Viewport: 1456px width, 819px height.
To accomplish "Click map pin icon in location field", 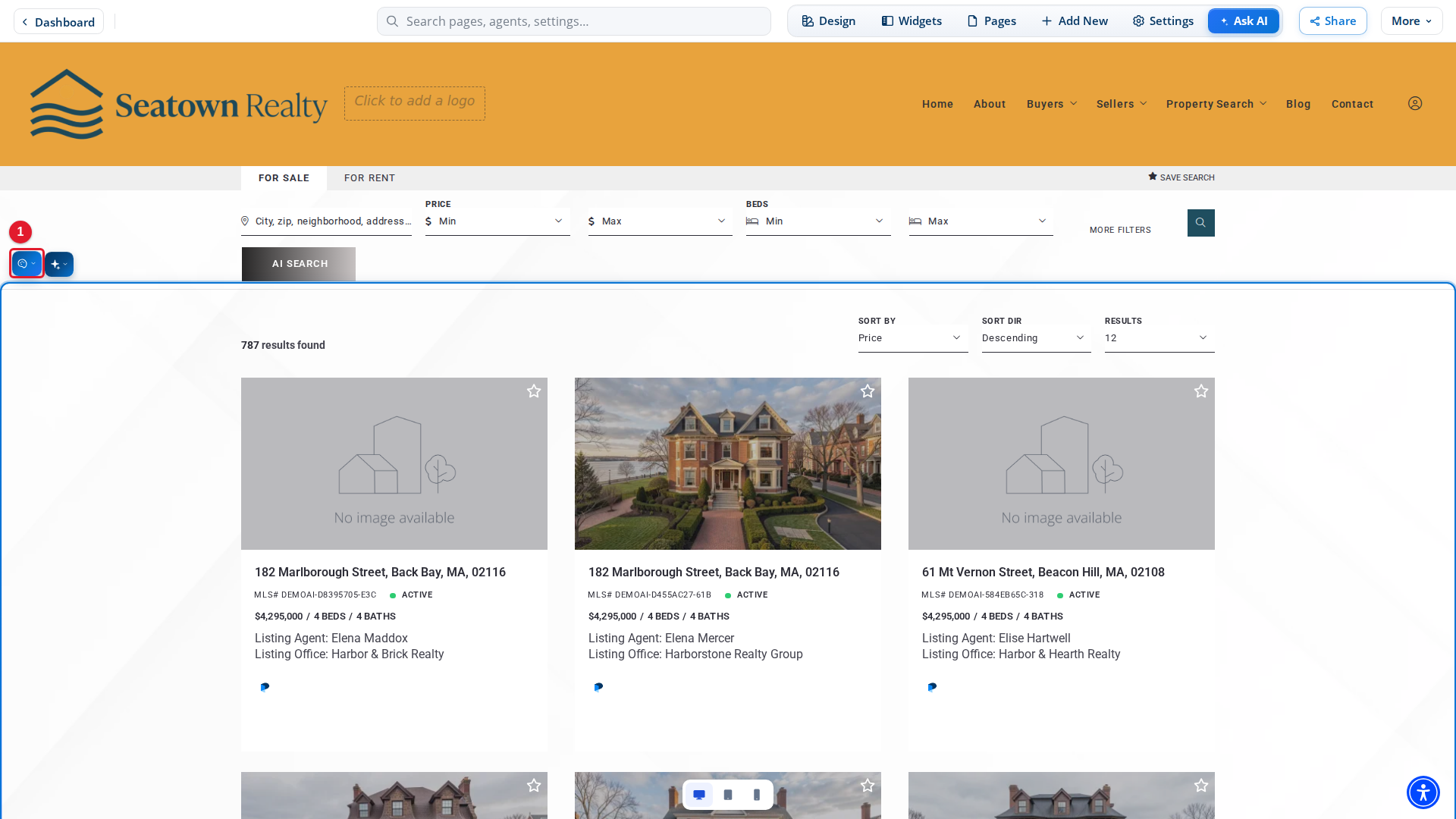I will (245, 221).
